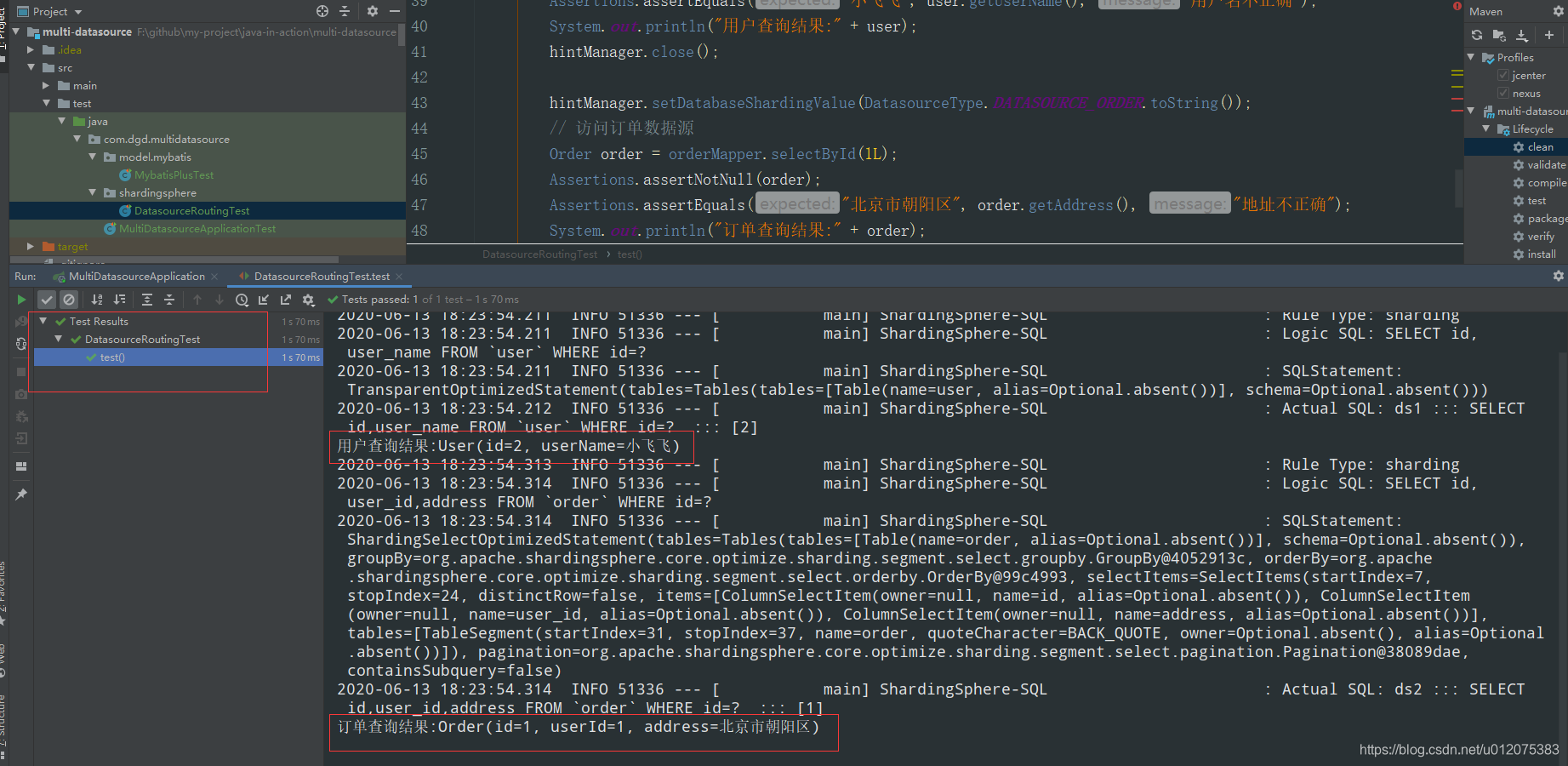The image size is (1568, 766).
Task: Select Maven package lifecycle goal
Action: [x=1539, y=219]
